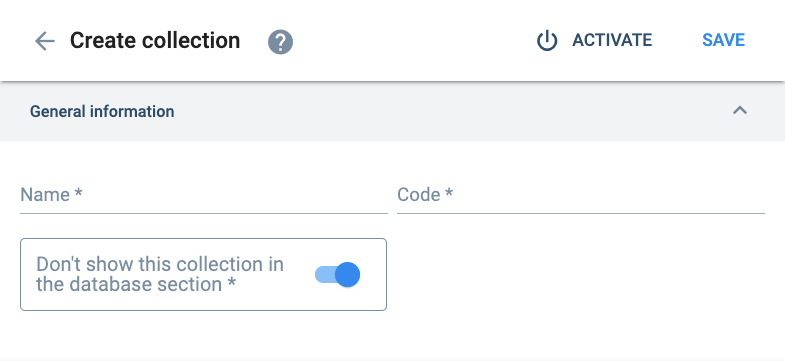Disable the database section visibility switch
This screenshot has height=361, width=785.
(337, 274)
